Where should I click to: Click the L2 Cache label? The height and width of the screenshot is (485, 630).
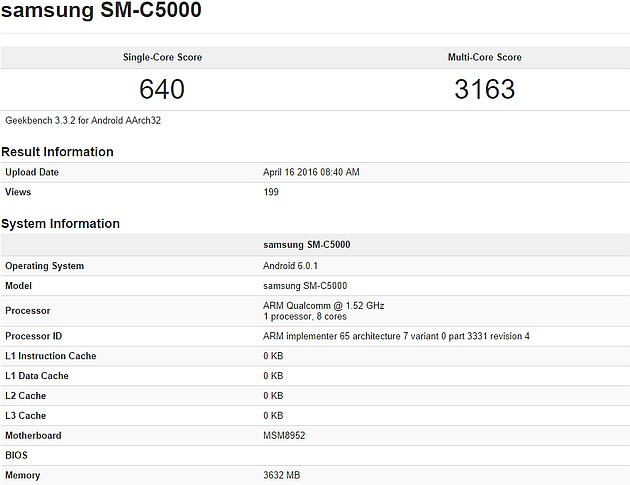pyautogui.click(x=26, y=396)
